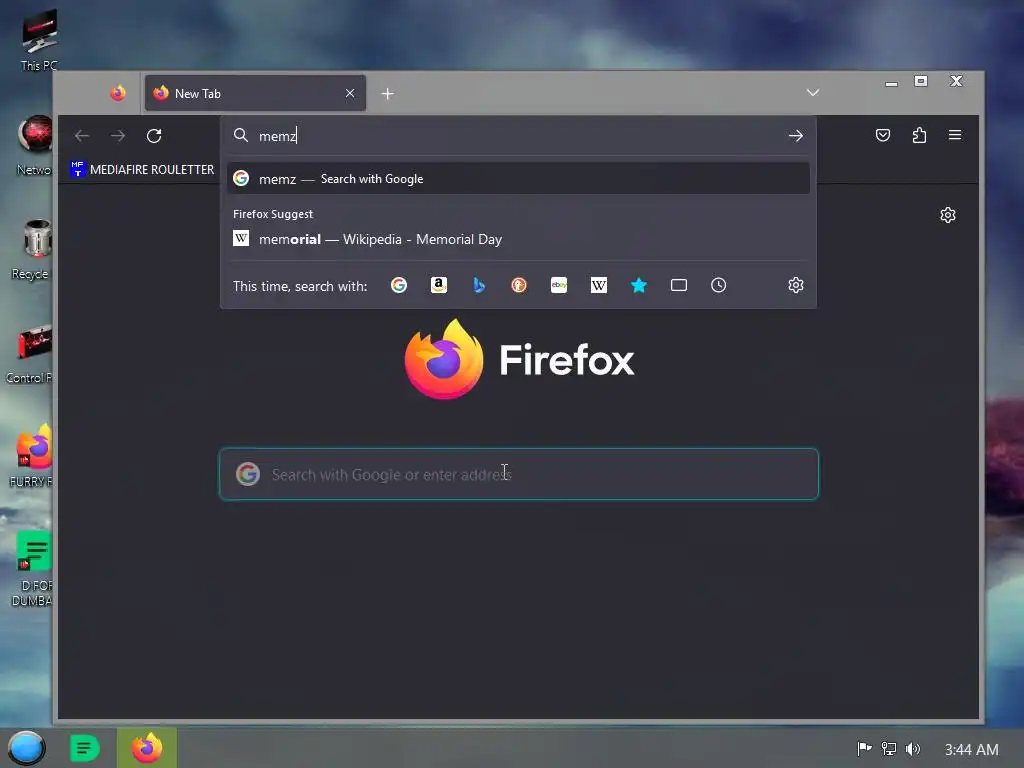Search this time with Amazon icon
This screenshot has height=768, width=1024.
point(439,285)
